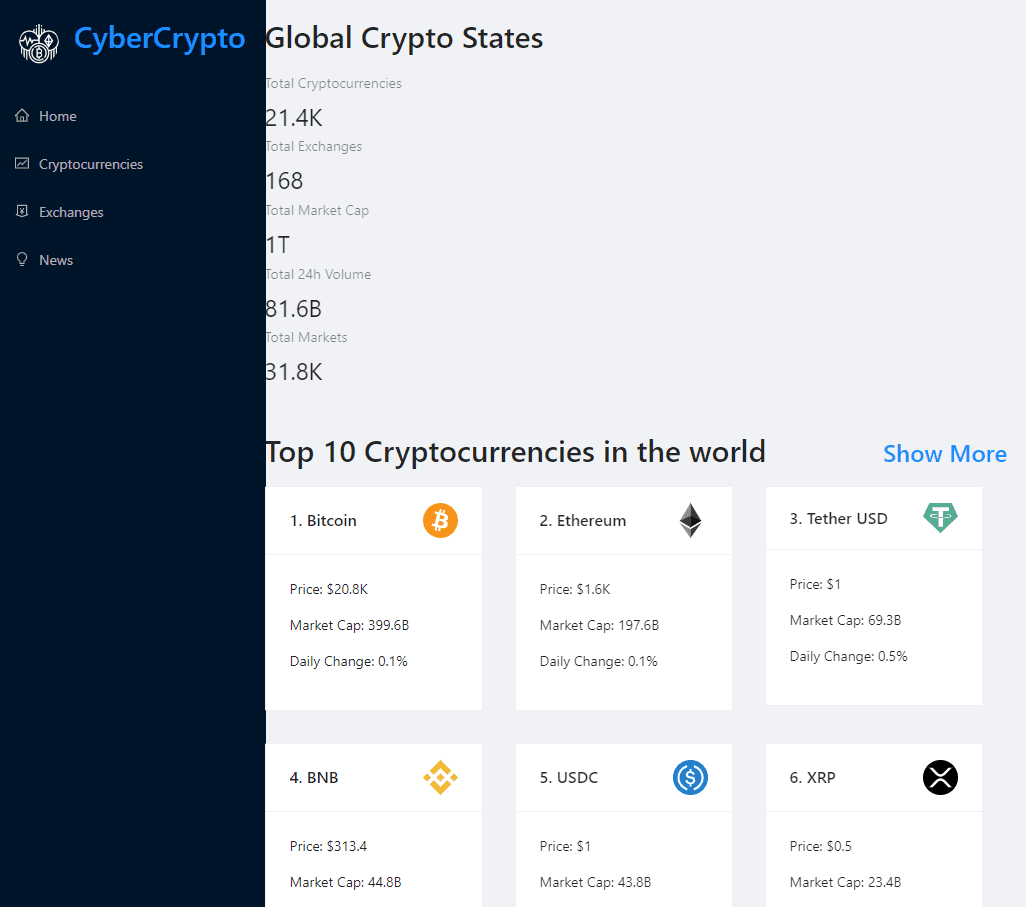Click USDC's Price: $1 text

coord(565,846)
